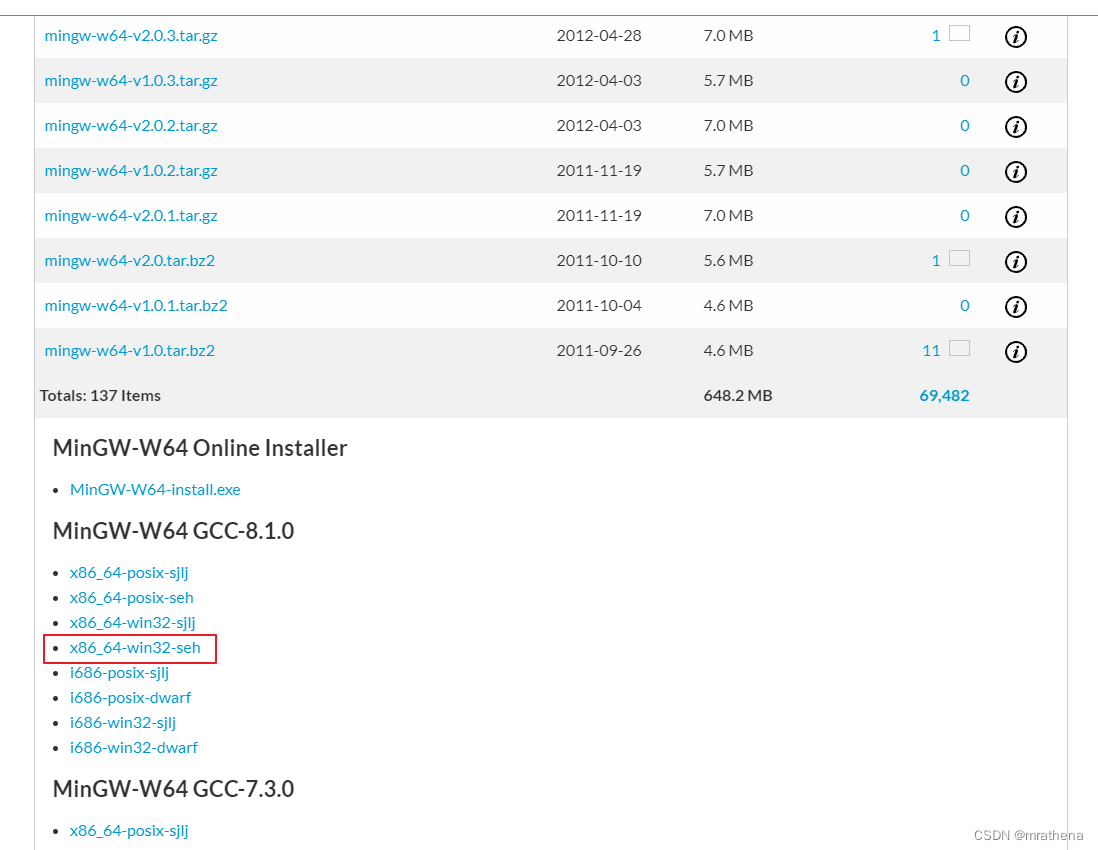The image size is (1098, 850).
Task: Click total size 648.2 MB
Action: click(x=737, y=396)
